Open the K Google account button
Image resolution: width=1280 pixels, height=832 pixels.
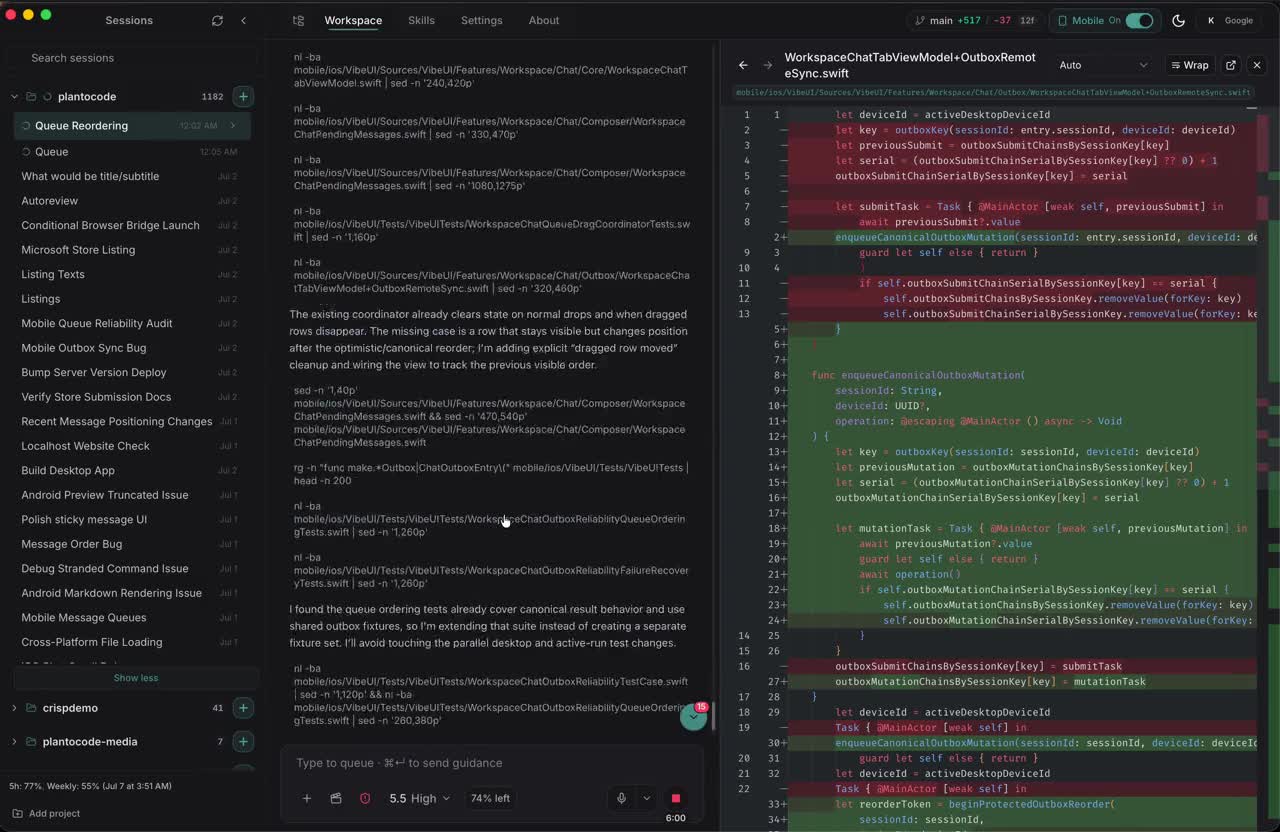point(1230,20)
